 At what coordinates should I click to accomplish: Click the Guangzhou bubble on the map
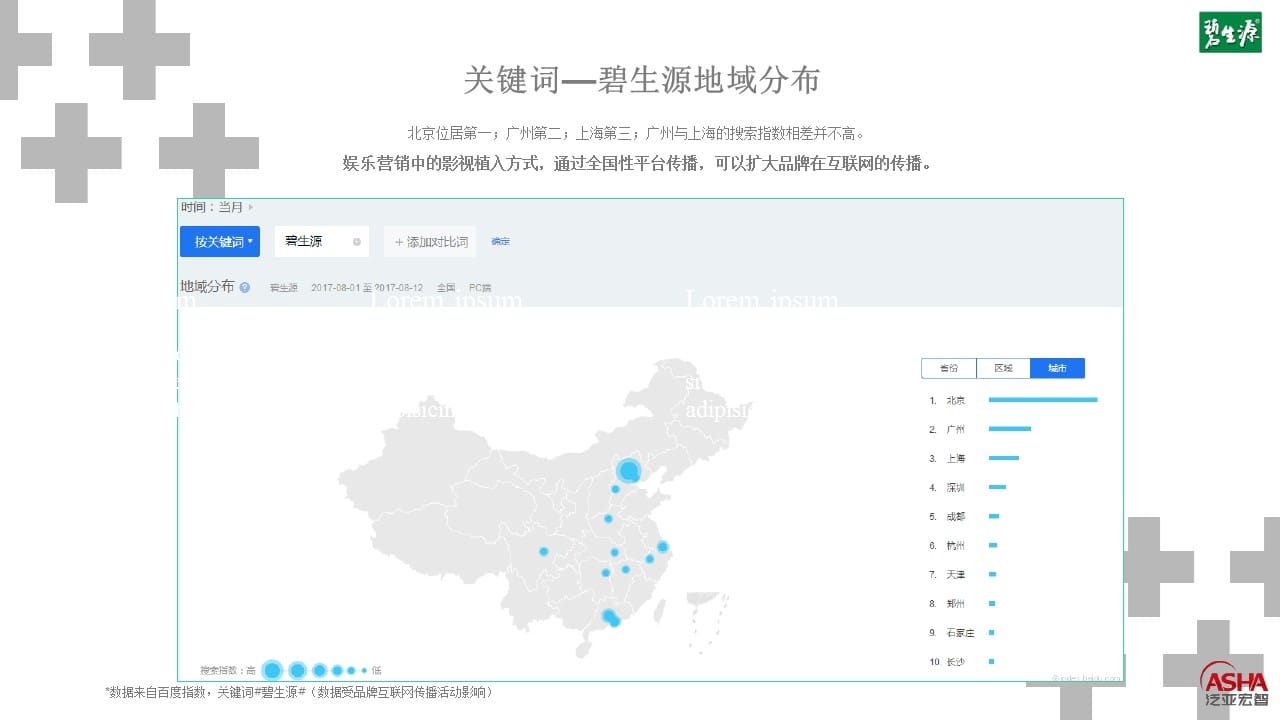[608, 616]
